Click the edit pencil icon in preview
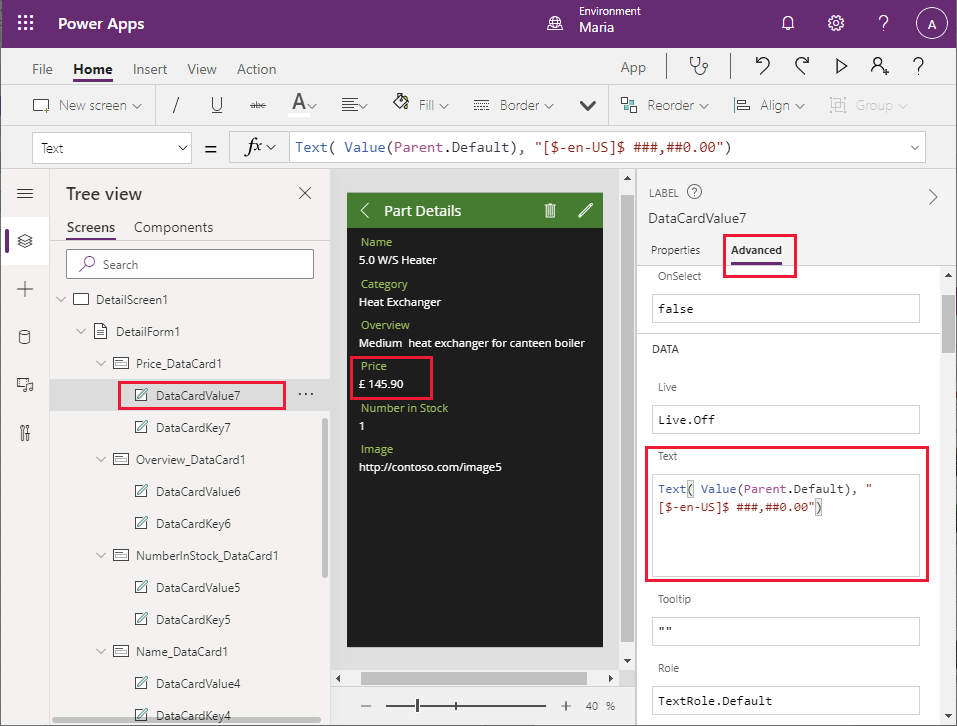This screenshot has width=957, height=726. 585,210
